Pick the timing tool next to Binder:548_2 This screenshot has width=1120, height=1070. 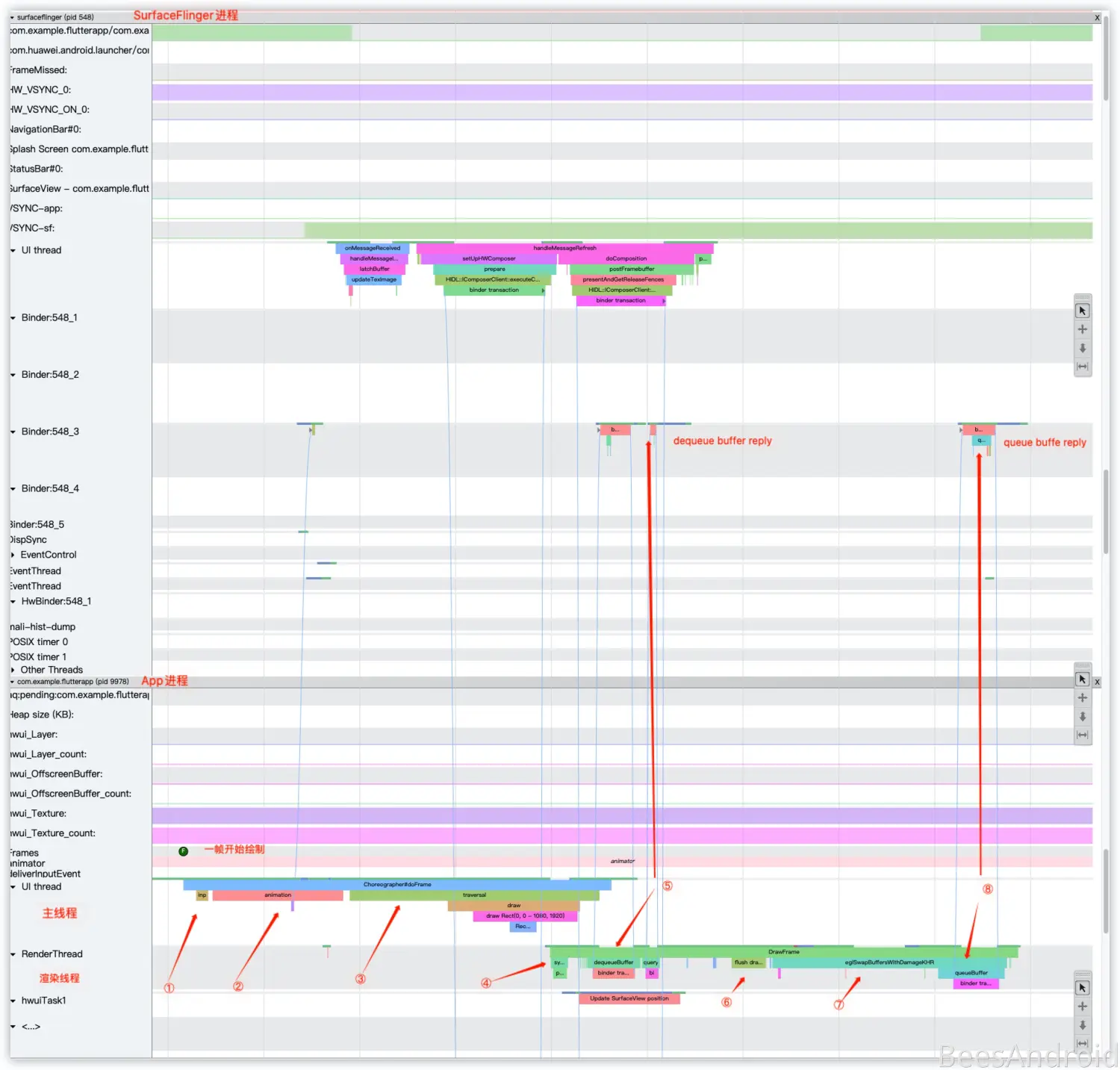(1082, 367)
